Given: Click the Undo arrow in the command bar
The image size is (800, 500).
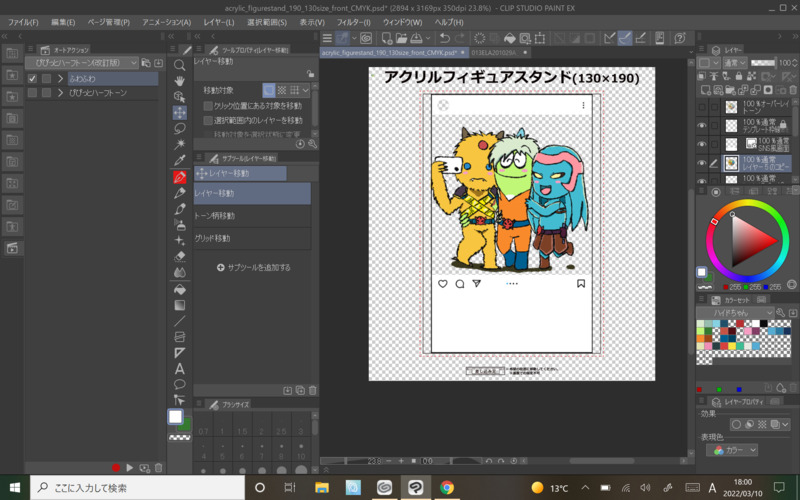Looking at the screenshot, I should [x=445, y=39].
